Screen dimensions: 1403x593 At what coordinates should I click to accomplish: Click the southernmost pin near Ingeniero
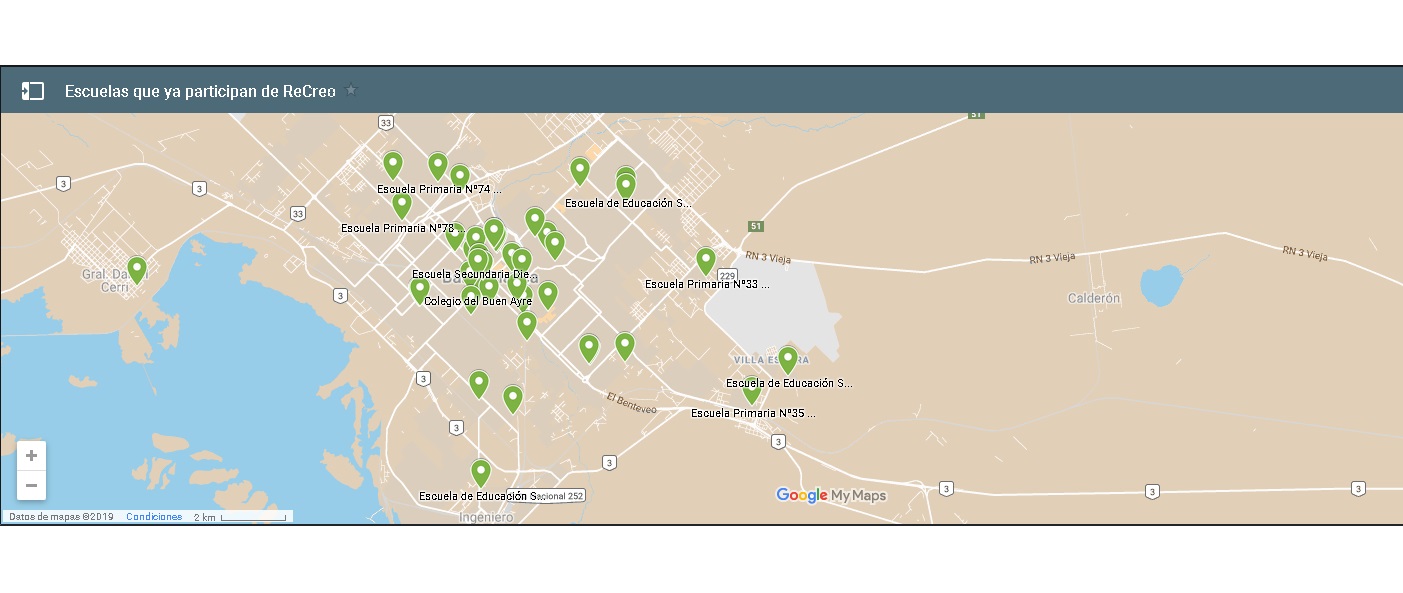point(481,472)
